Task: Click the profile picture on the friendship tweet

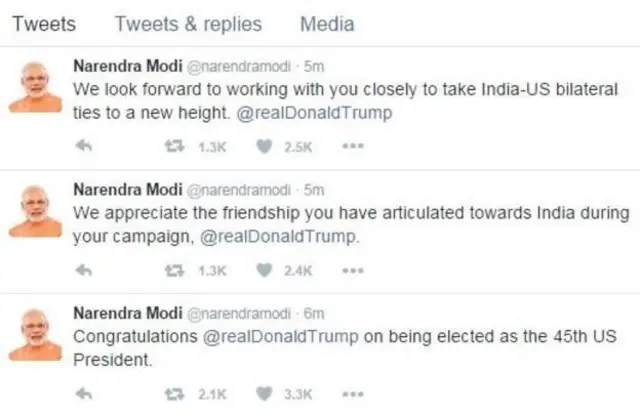Action: click(35, 212)
